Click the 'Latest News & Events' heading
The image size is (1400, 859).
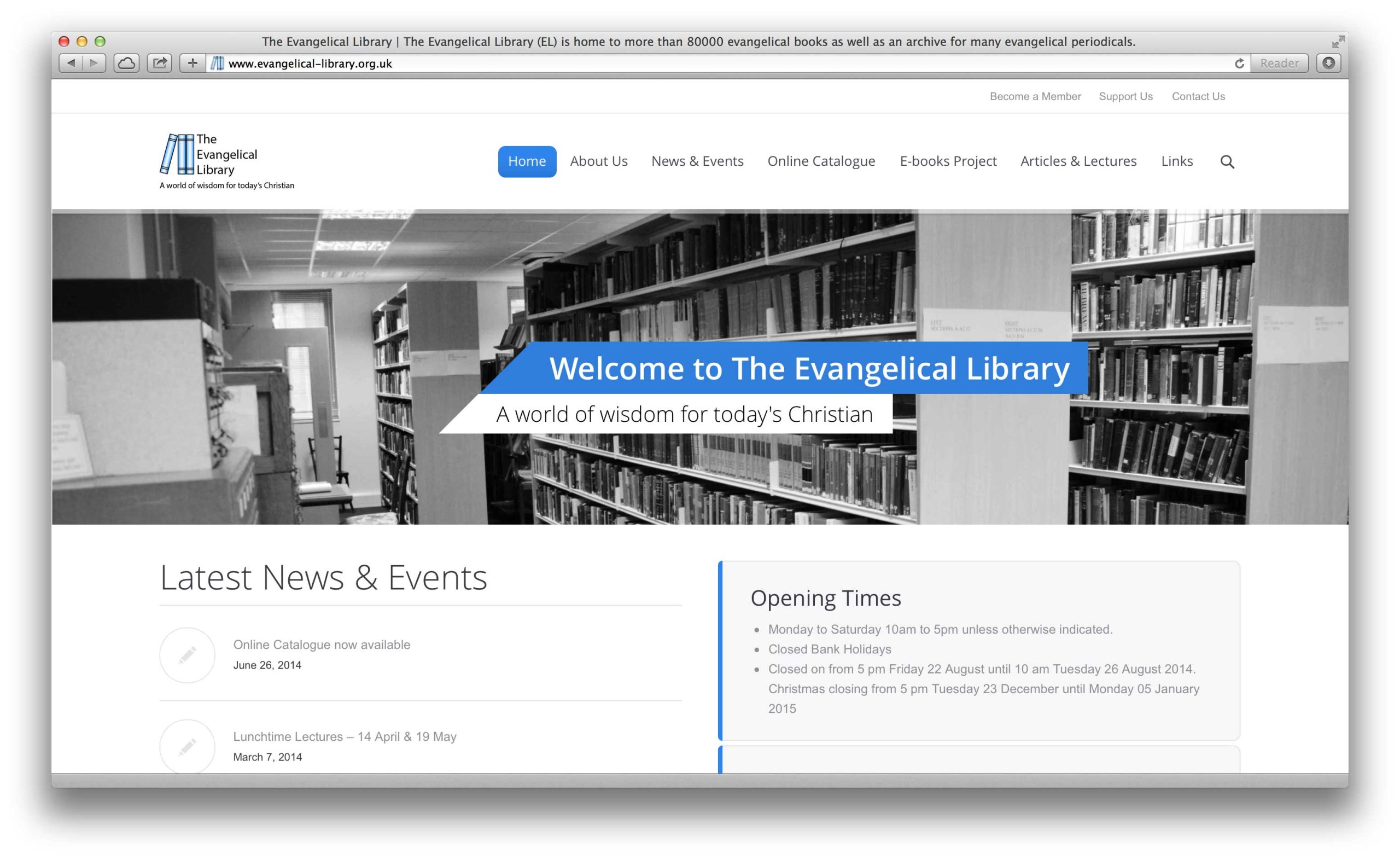(x=323, y=578)
